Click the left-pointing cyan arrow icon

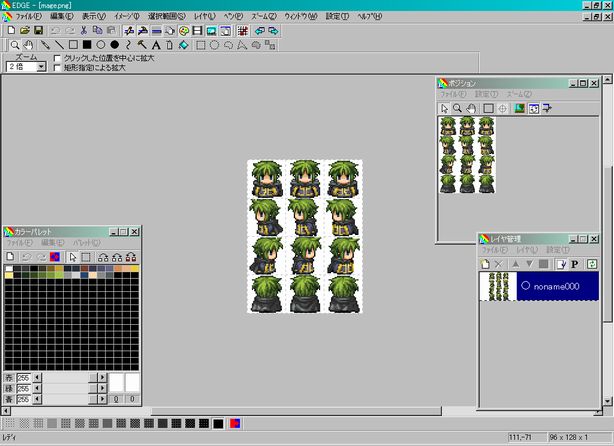click(260, 31)
